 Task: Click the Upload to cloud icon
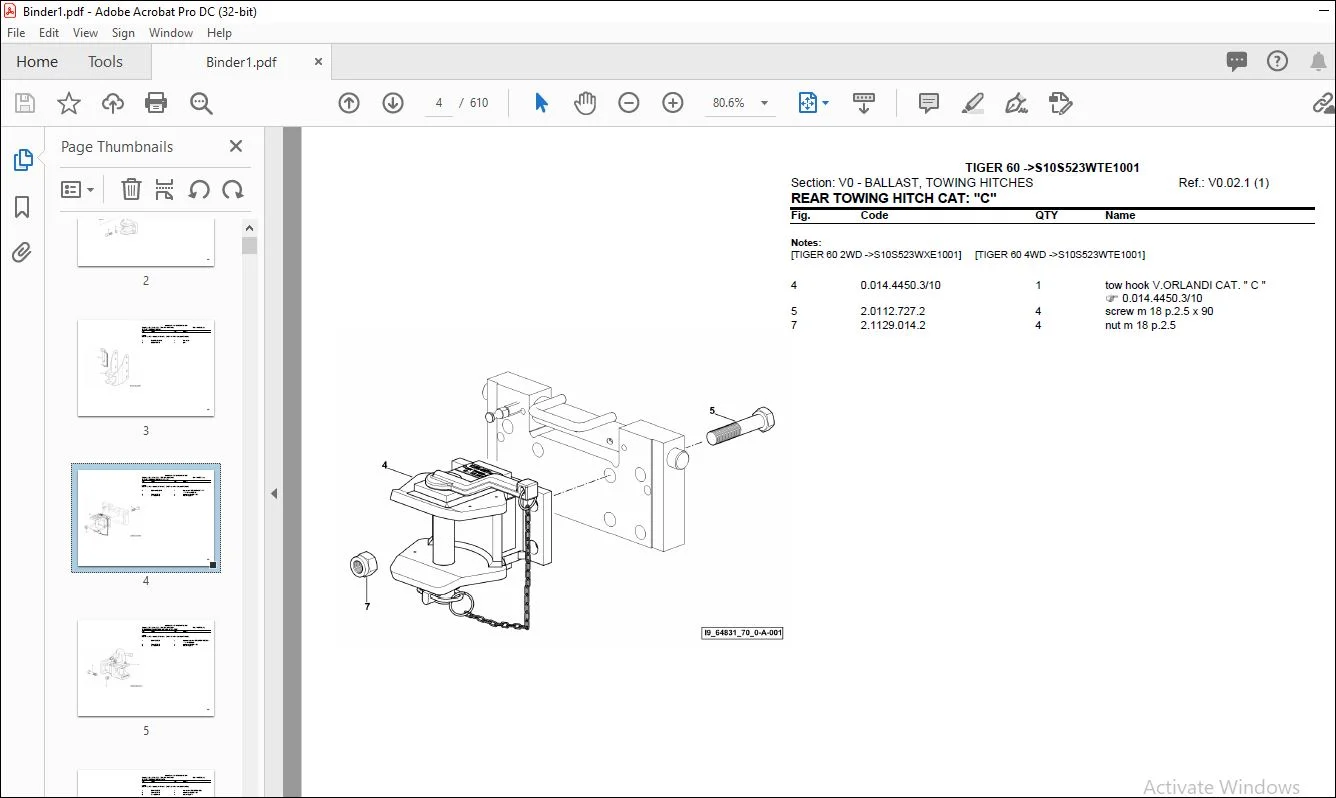(113, 103)
